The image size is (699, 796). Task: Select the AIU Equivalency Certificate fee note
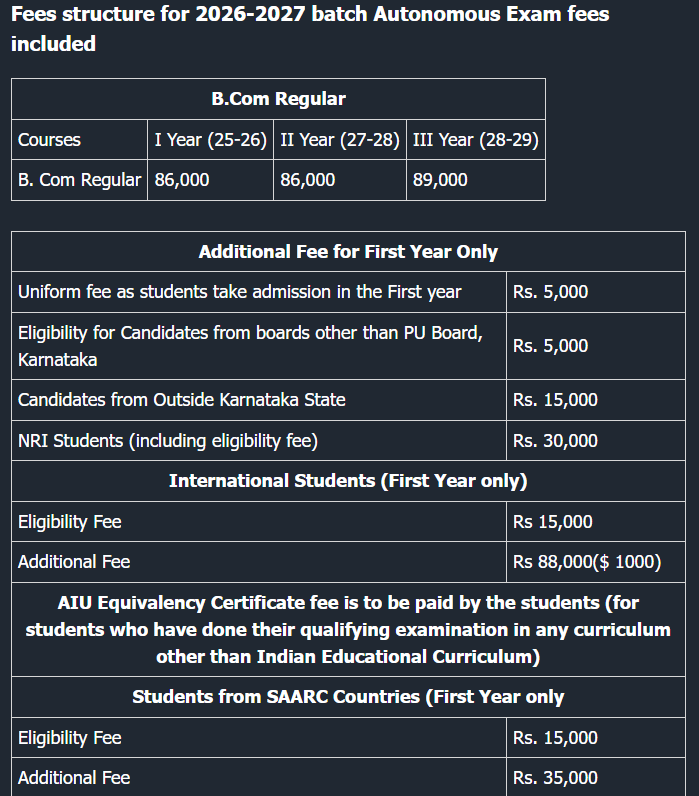point(348,630)
